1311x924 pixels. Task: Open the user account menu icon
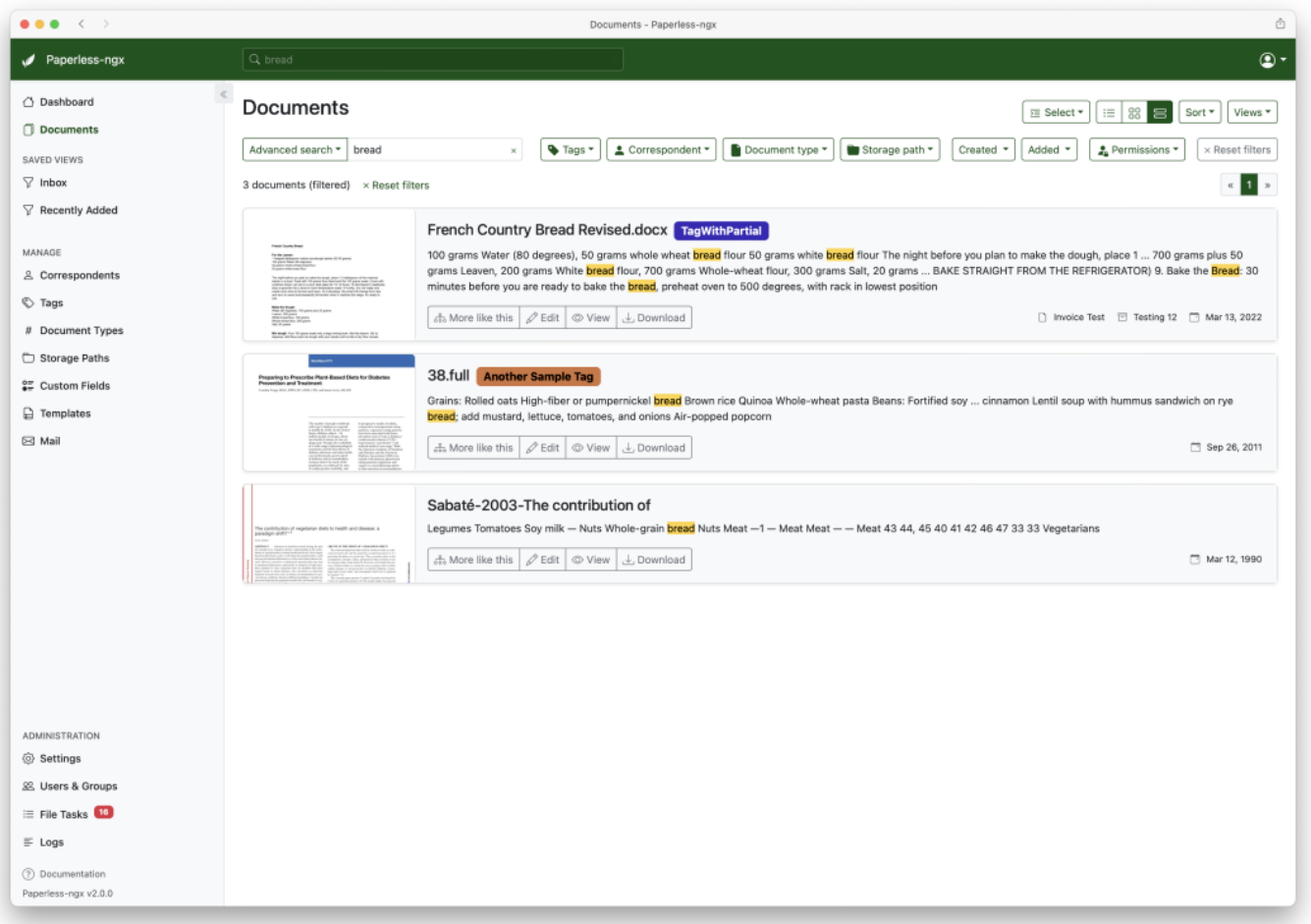pyautogui.click(x=1273, y=60)
